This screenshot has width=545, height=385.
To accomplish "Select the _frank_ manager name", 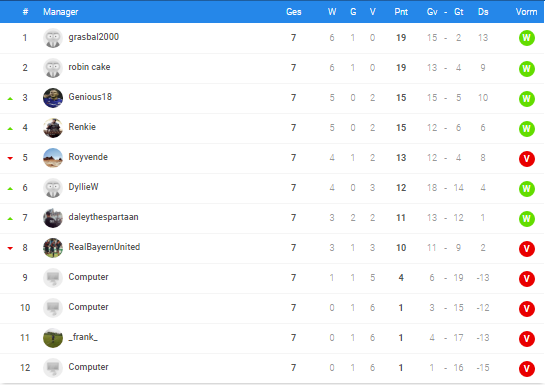I will [83, 337].
